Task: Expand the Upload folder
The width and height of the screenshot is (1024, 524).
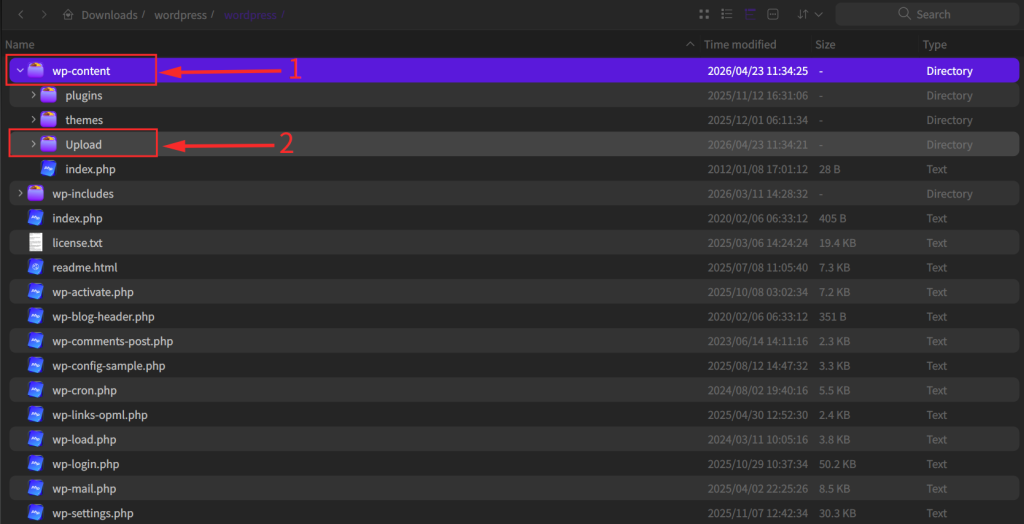Action: pos(33,144)
